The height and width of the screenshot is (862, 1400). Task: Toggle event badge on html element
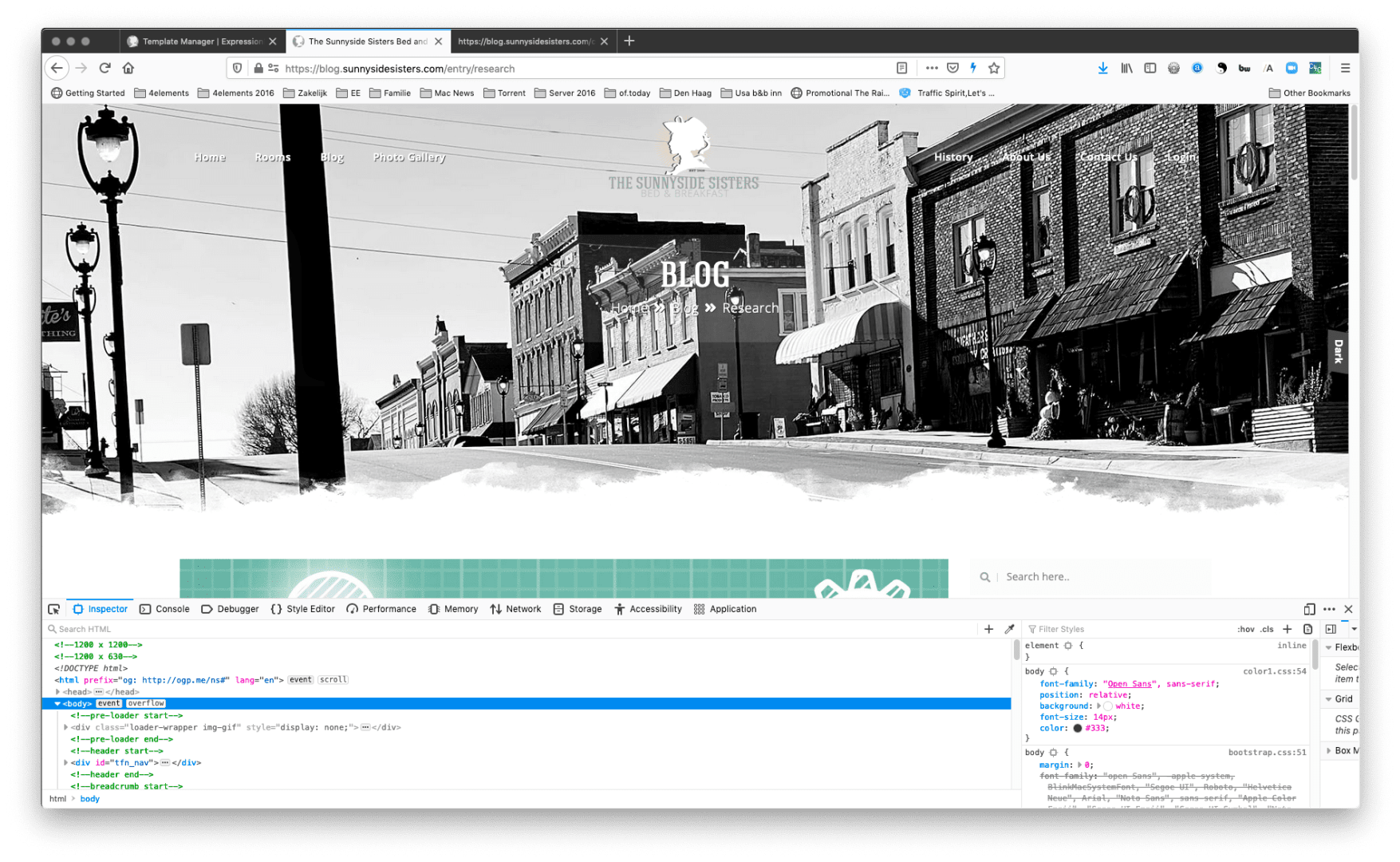coord(301,680)
